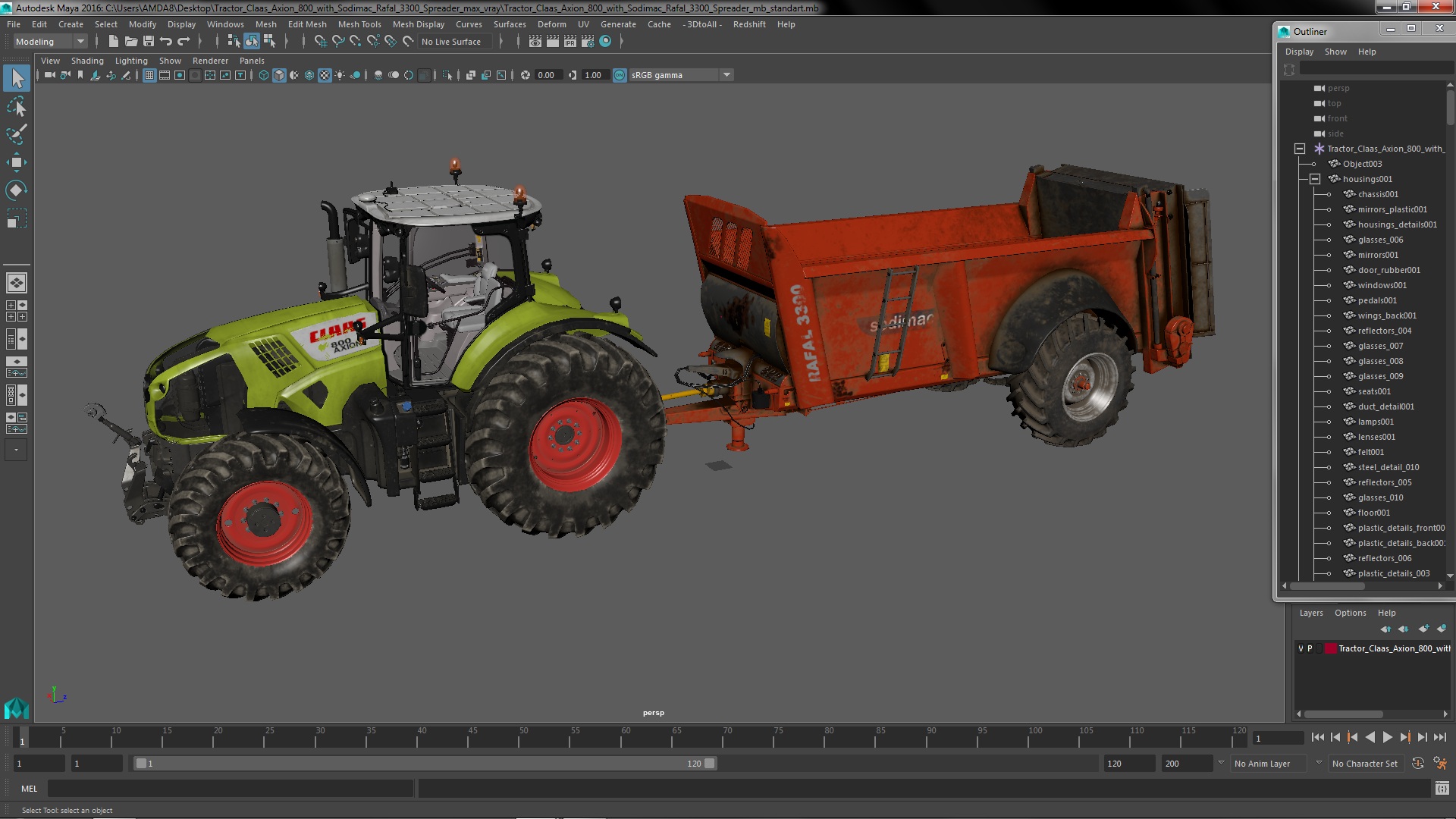
Task: Go to the start of playback range
Action: point(1318,737)
